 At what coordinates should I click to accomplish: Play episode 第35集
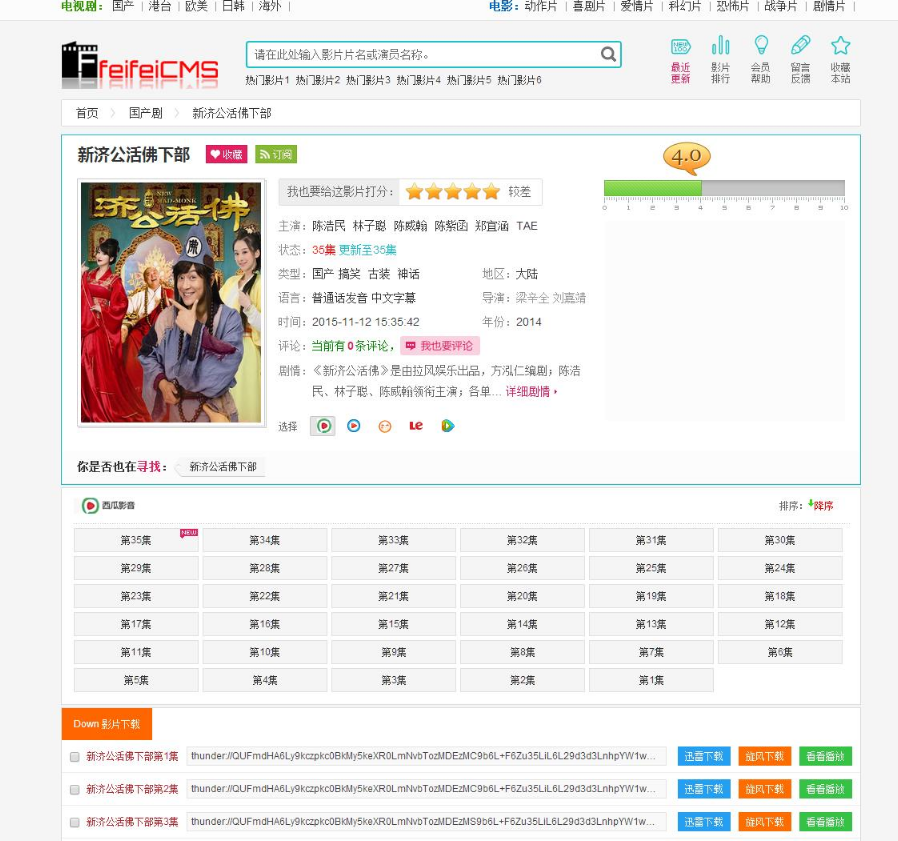136,540
